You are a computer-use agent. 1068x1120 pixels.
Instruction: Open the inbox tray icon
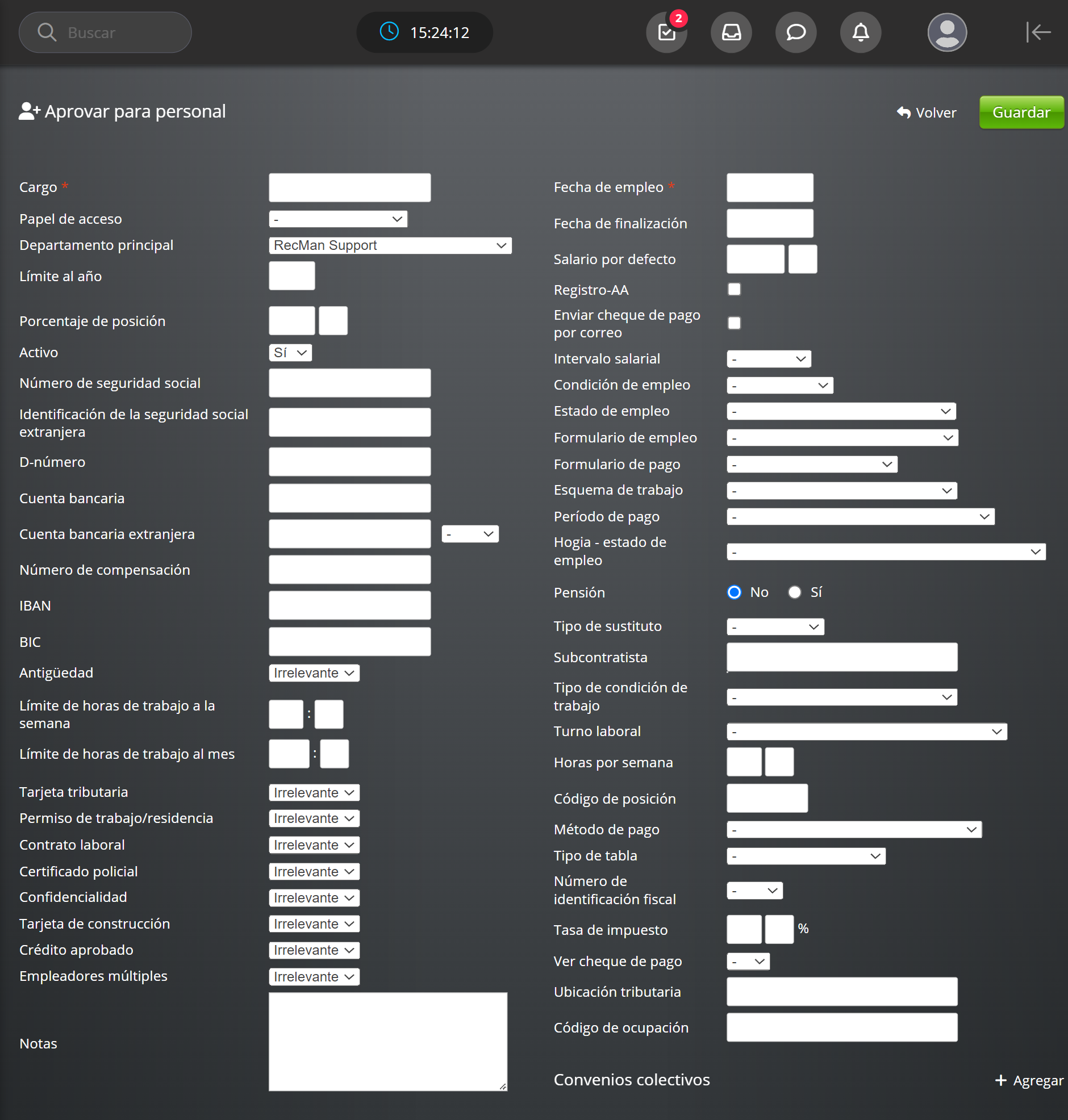click(x=731, y=32)
